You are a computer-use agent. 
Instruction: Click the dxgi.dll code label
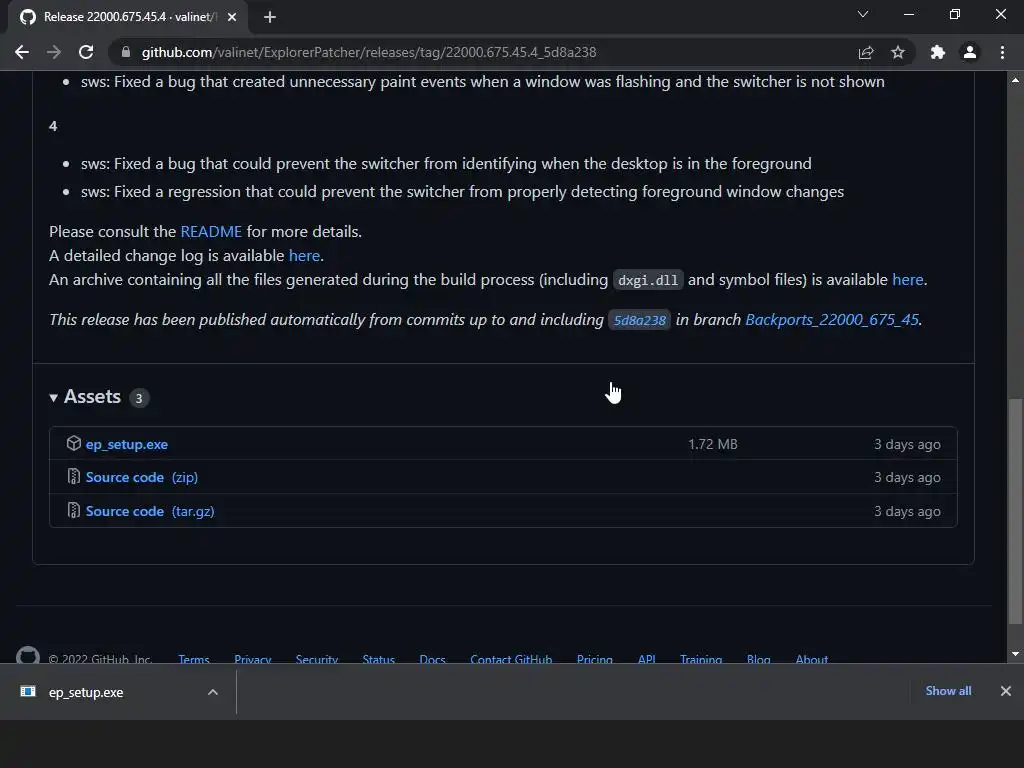[648, 280]
